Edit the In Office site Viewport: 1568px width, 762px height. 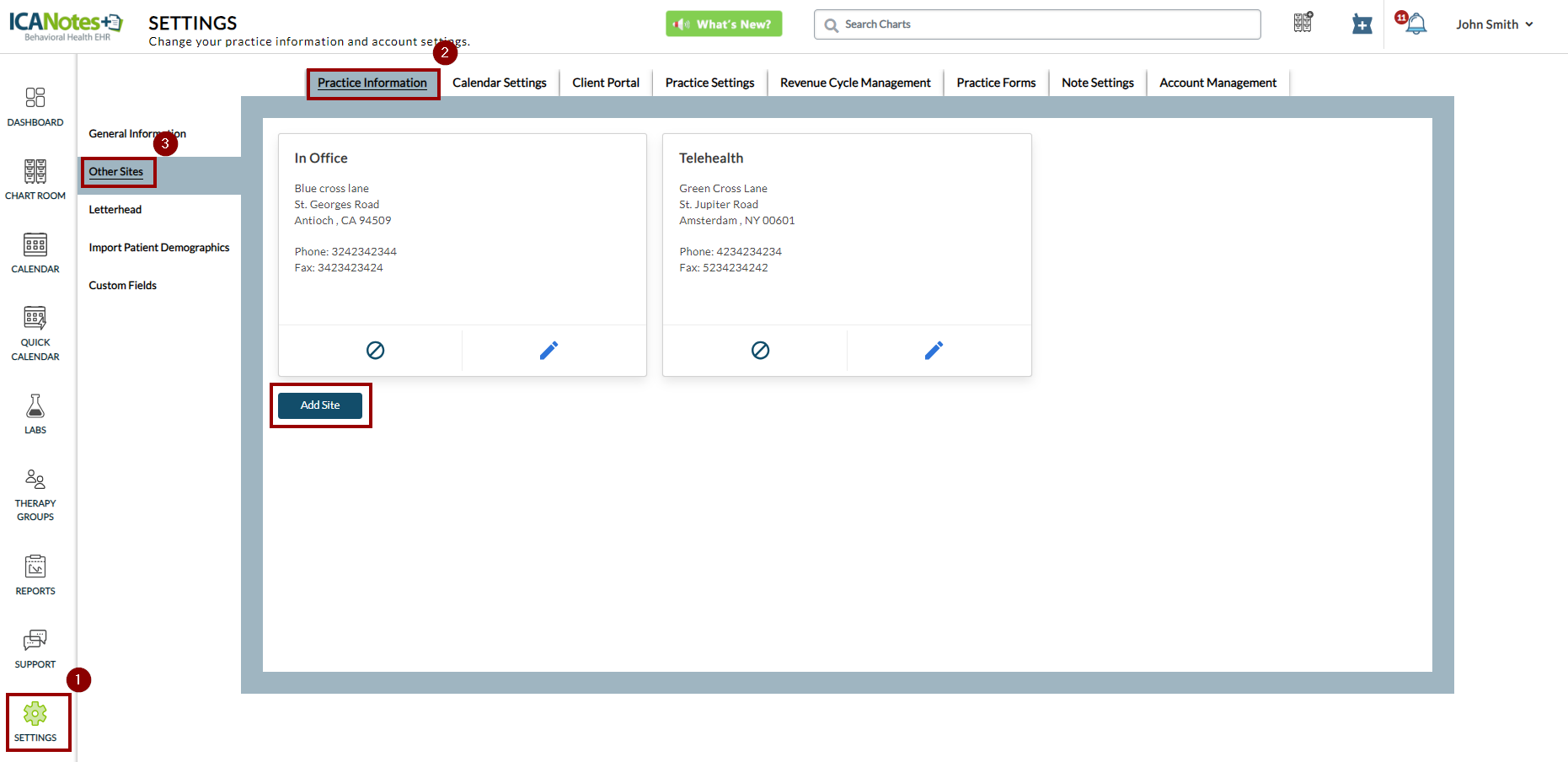[549, 350]
